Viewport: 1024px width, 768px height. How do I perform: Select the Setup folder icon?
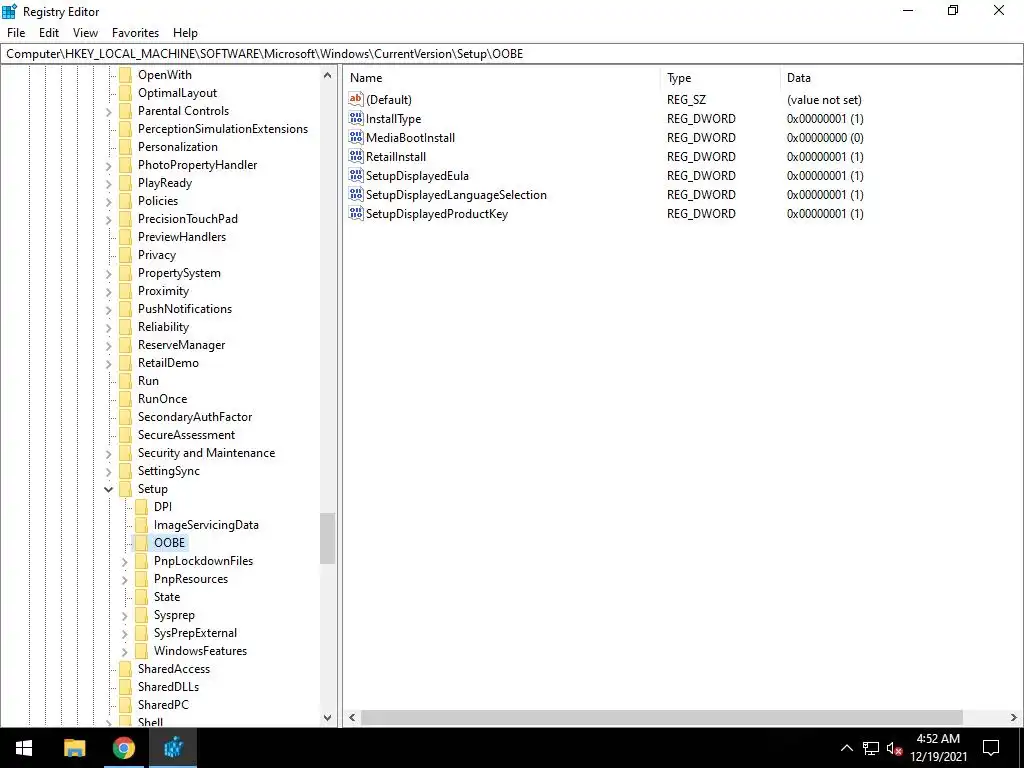125,488
